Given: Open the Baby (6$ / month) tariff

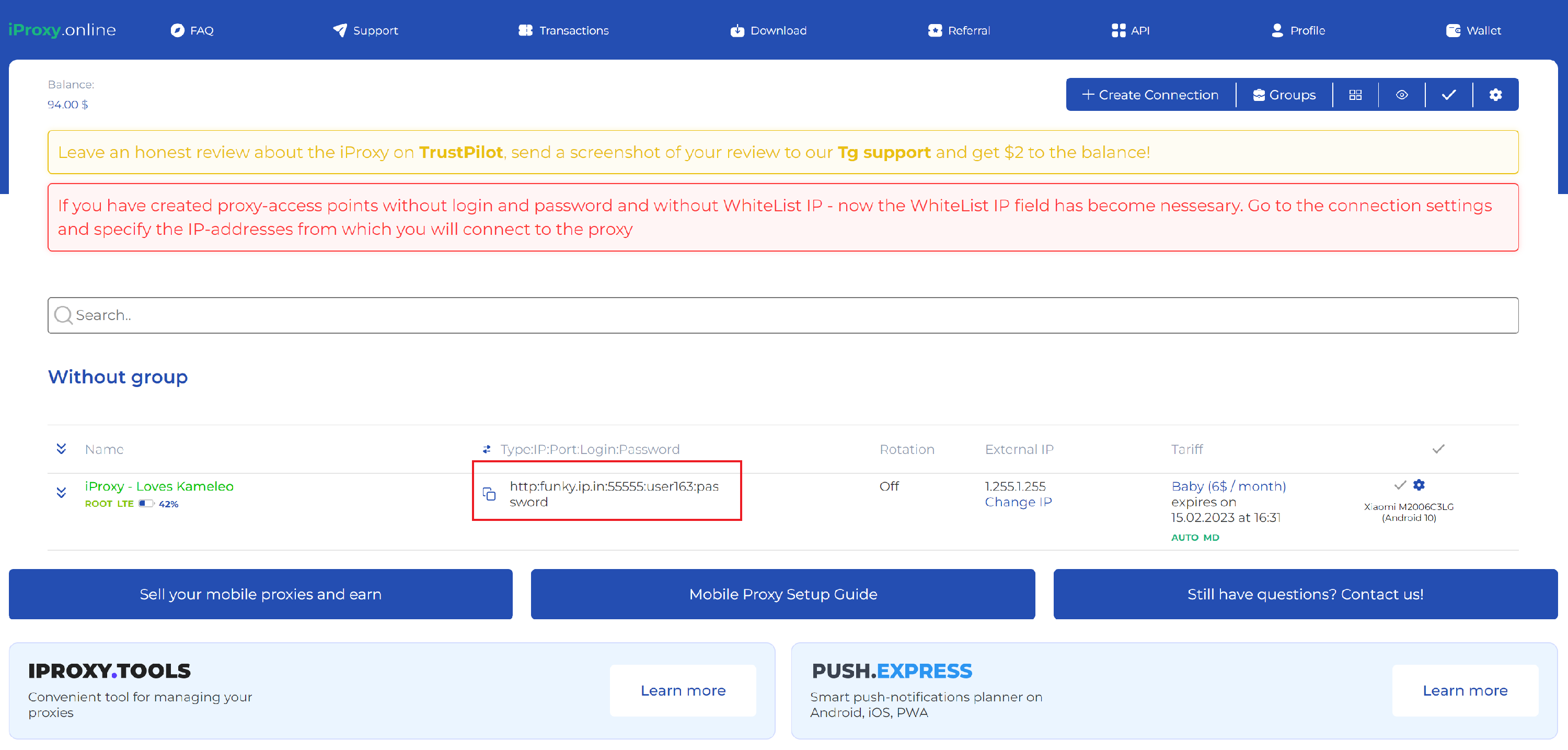Looking at the screenshot, I should pos(1228,486).
